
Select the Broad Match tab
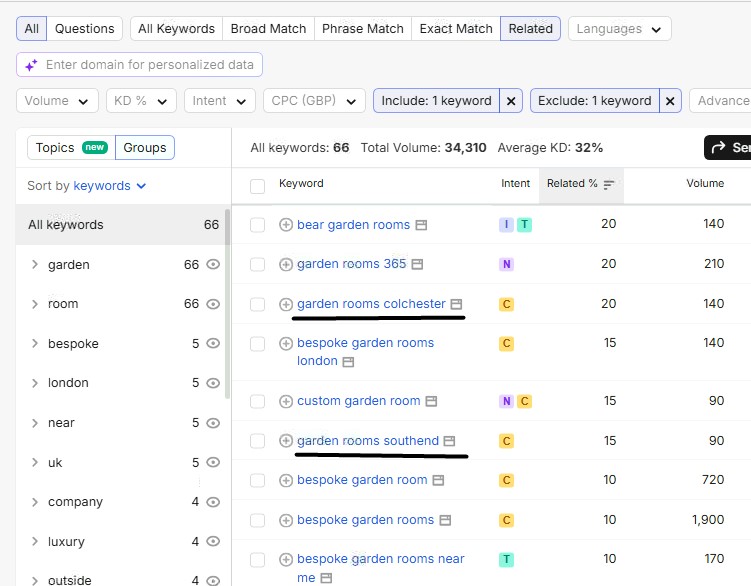[x=268, y=29]
